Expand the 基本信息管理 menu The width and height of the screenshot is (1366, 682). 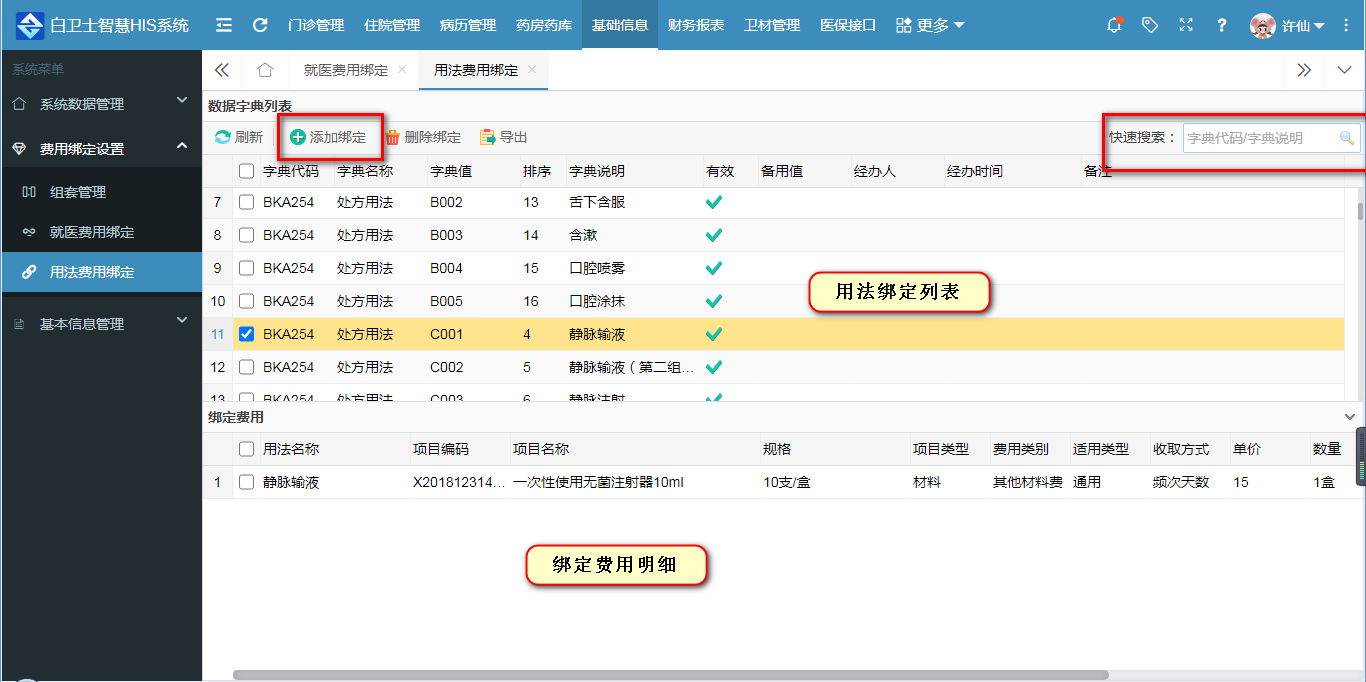click(x=100, y=323)
